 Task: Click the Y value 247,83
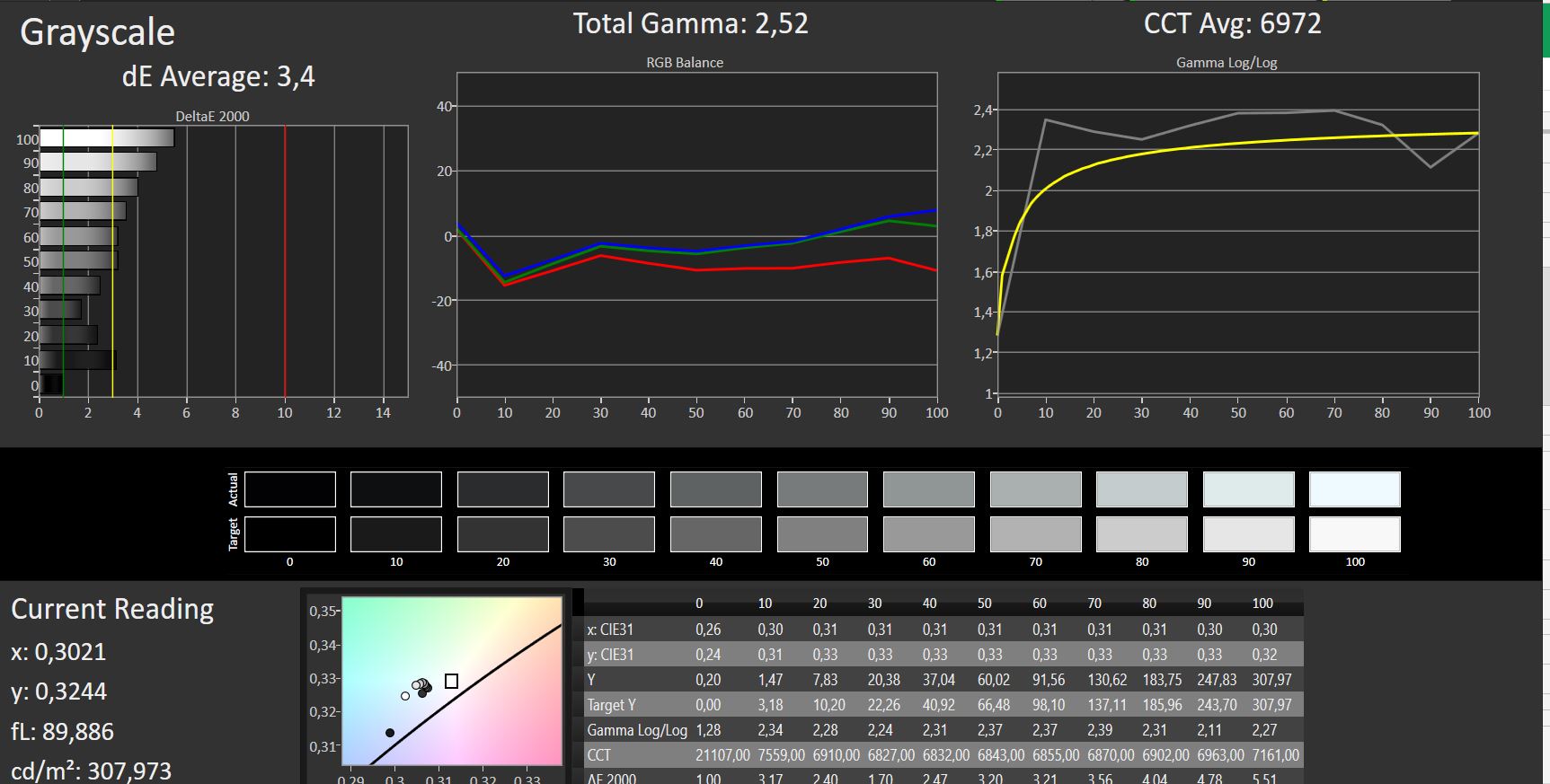pyautogui.click(x=1217, y=680)
